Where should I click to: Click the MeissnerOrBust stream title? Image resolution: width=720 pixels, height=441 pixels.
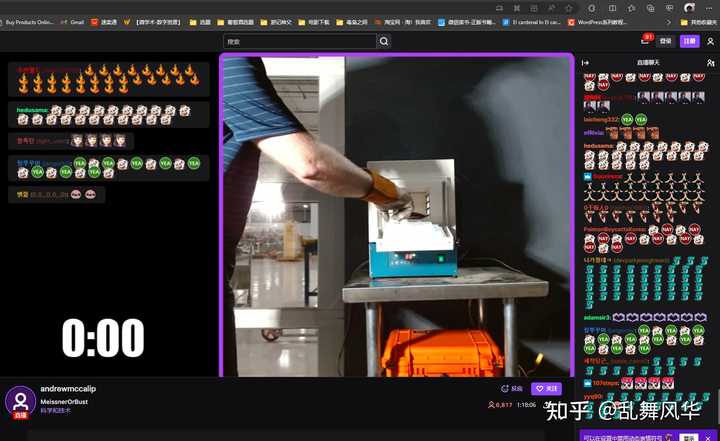tap(64, 401)
